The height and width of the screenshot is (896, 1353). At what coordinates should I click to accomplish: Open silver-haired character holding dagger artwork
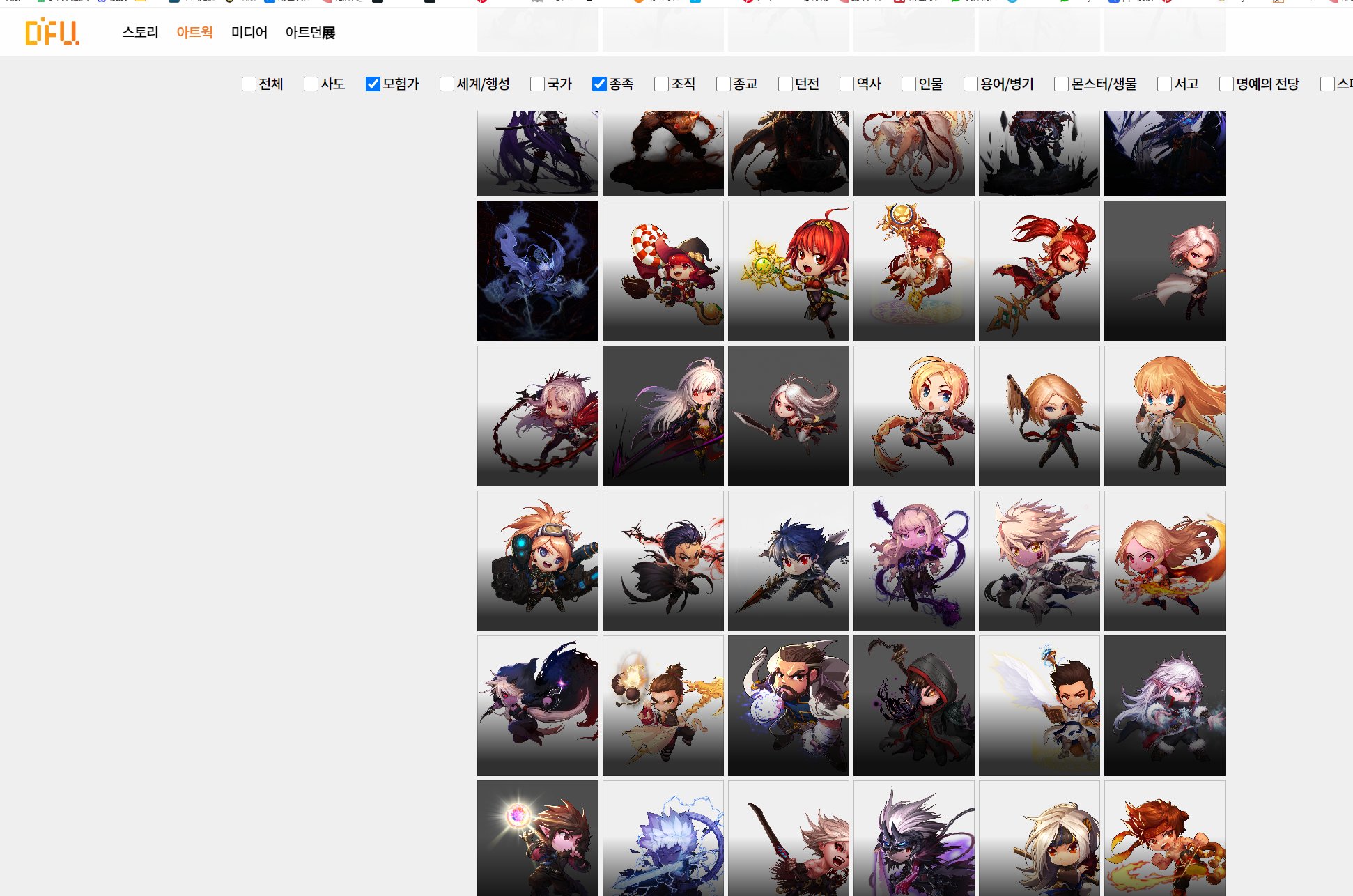789,416
